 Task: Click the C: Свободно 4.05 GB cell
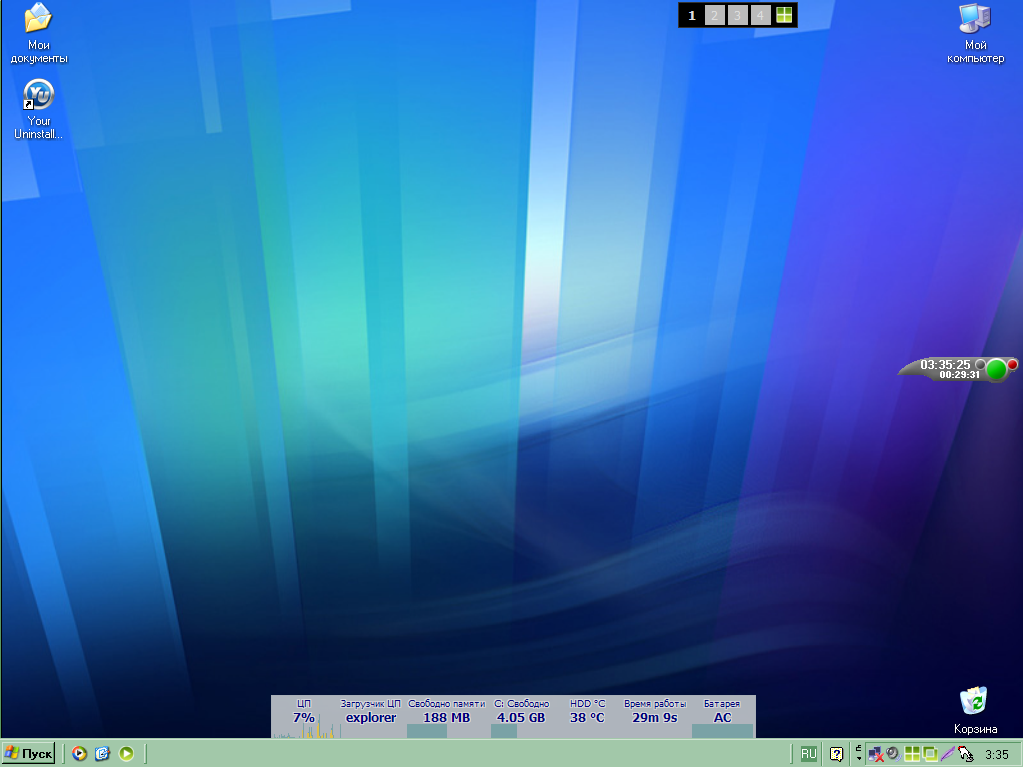pos(521,717)
